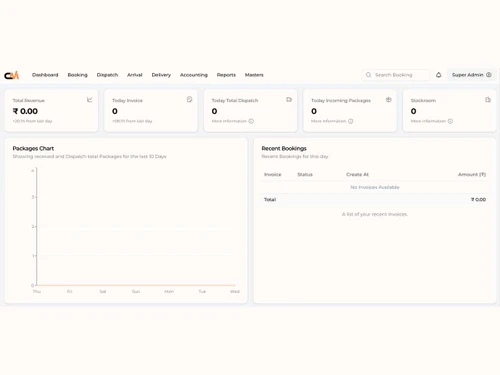Open the Booking menu
Screen dimensions: 500x375
pyautogui.click(x=77, y=75)
